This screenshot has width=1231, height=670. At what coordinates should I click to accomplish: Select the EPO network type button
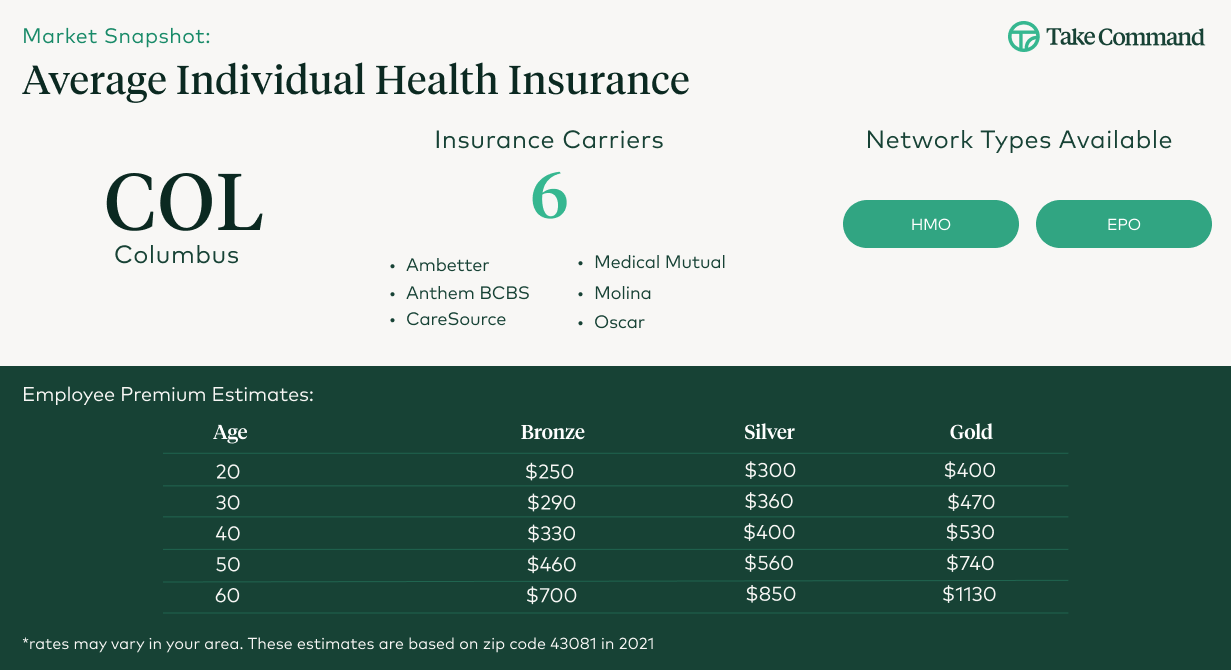coord(1123,224)
